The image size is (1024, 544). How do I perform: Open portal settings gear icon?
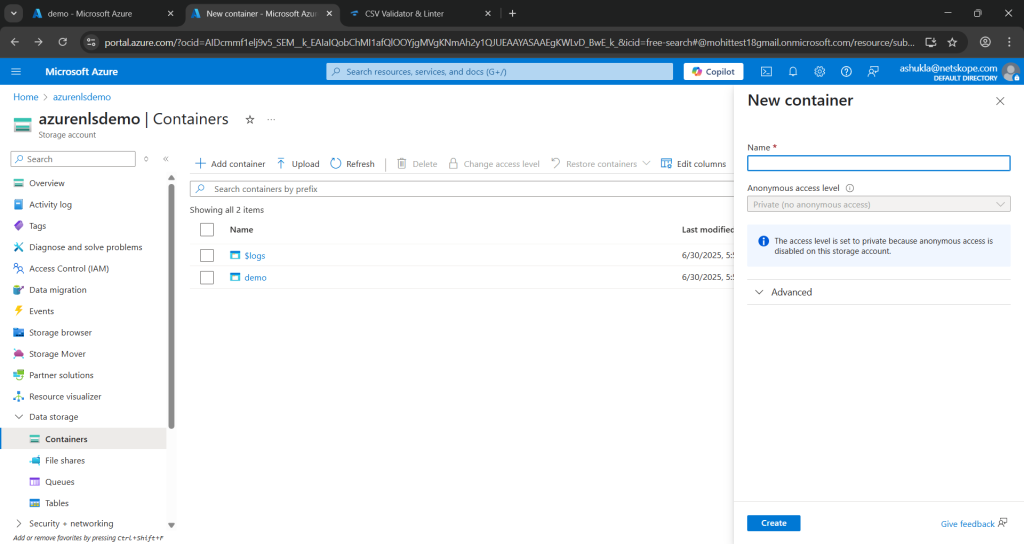[820, 72]
